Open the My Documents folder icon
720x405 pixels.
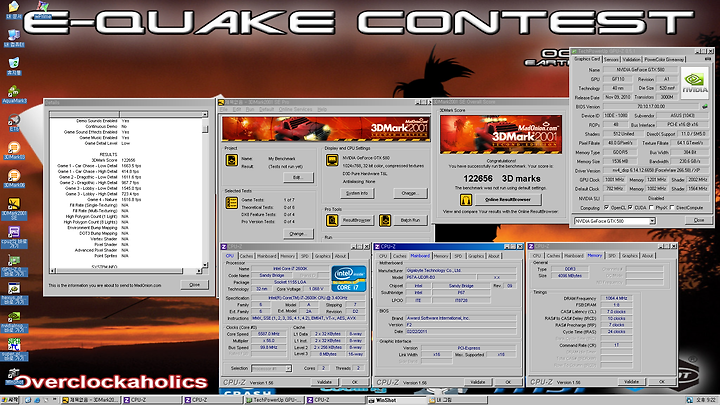pos(14,10)
